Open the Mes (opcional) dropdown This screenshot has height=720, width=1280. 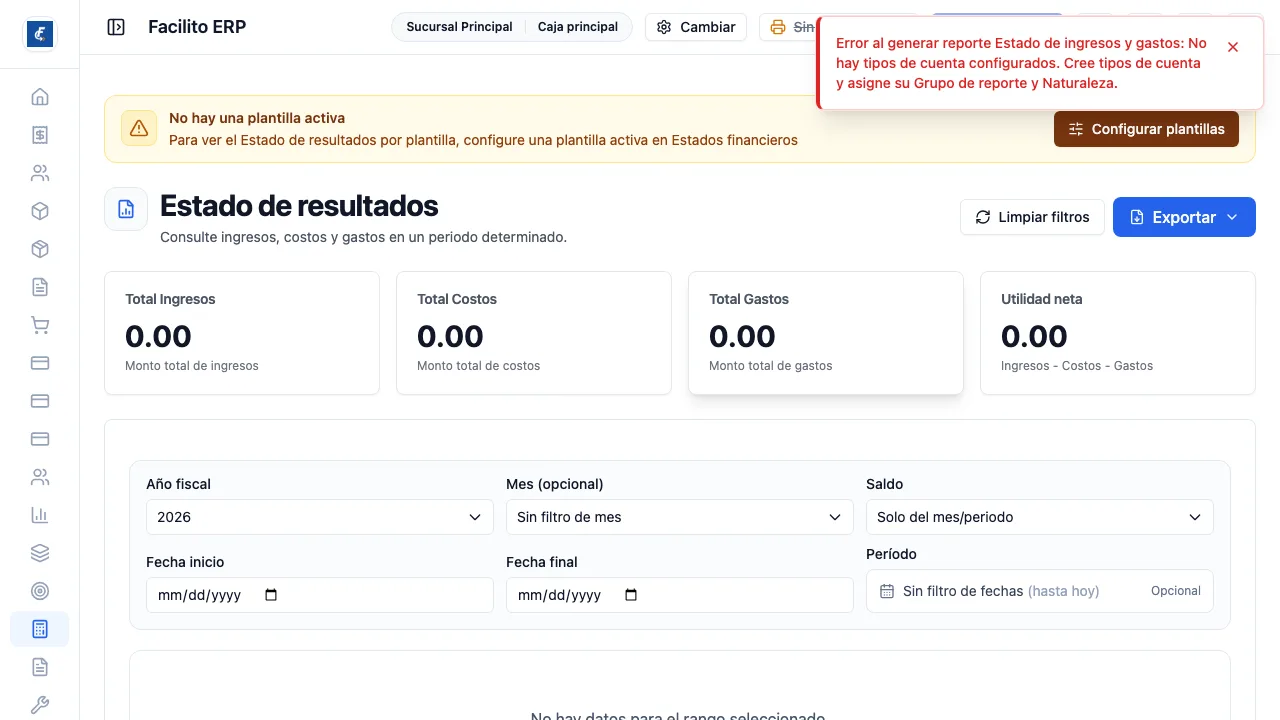(680, 517)
